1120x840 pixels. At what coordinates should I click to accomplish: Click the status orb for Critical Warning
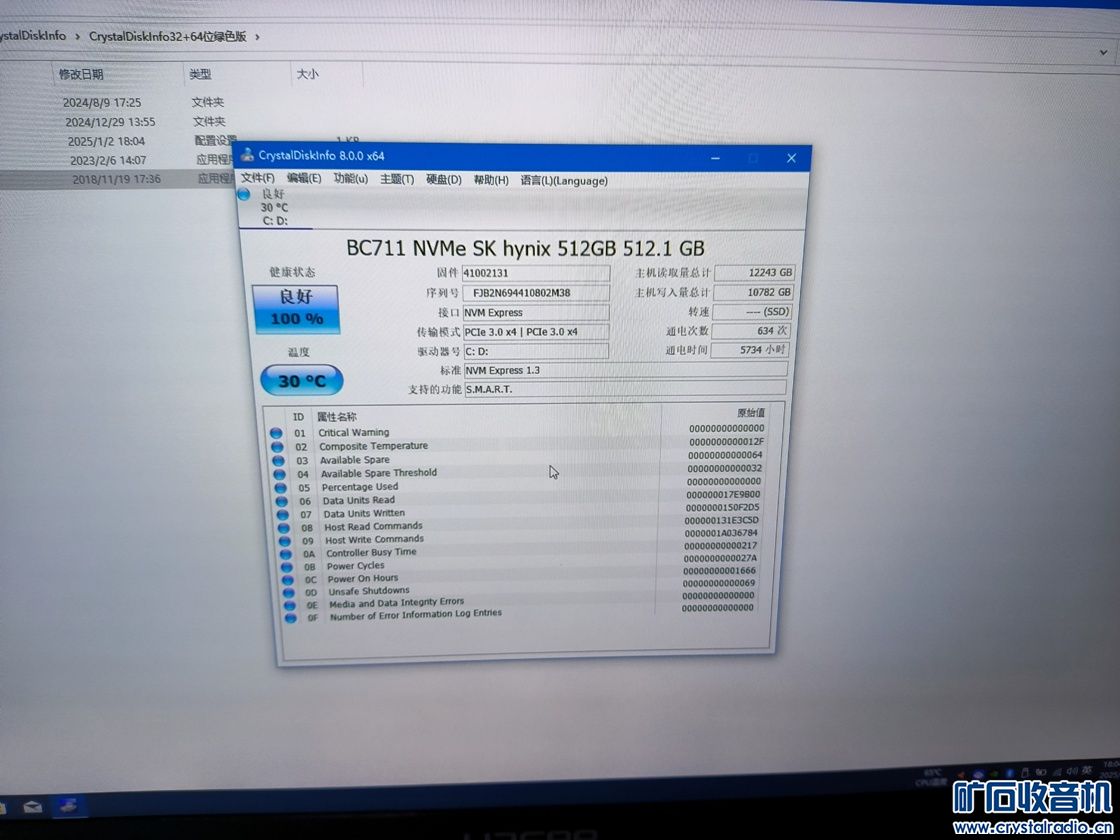[x=276, y=433]
